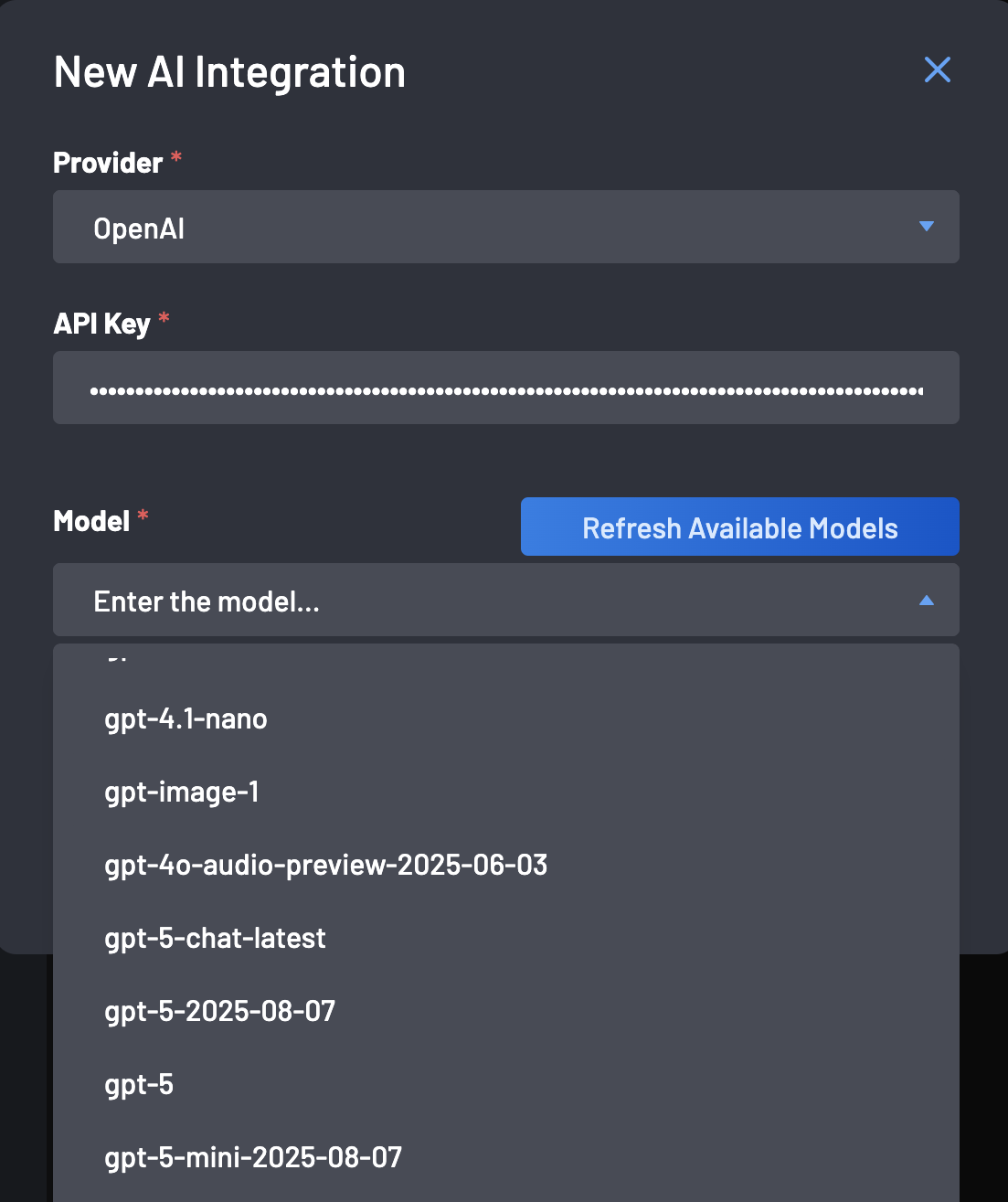Select gpt-5-chat-latest model
The height and width of the screenshot is (1202, 1008).
click(214, 938)
